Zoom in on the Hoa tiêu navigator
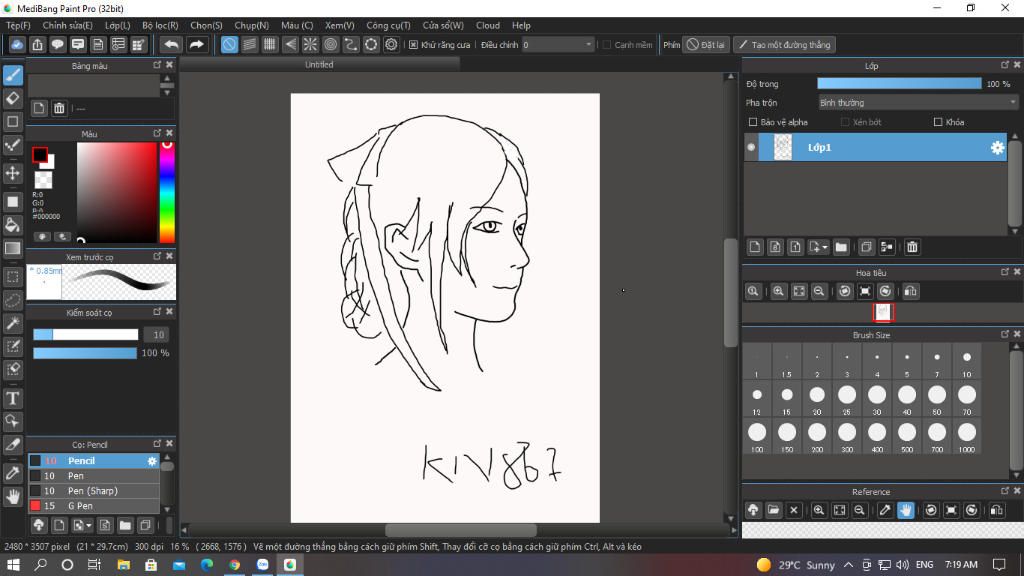The image size is (1024, 576). click(778, 291)
